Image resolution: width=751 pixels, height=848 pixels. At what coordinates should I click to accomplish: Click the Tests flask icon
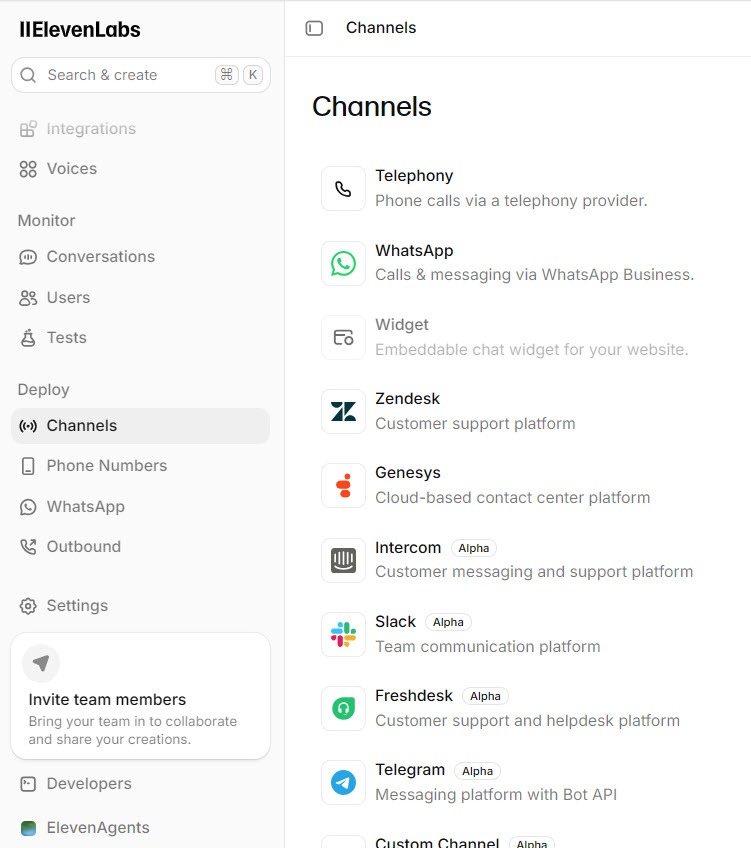(x=28, y=337)
